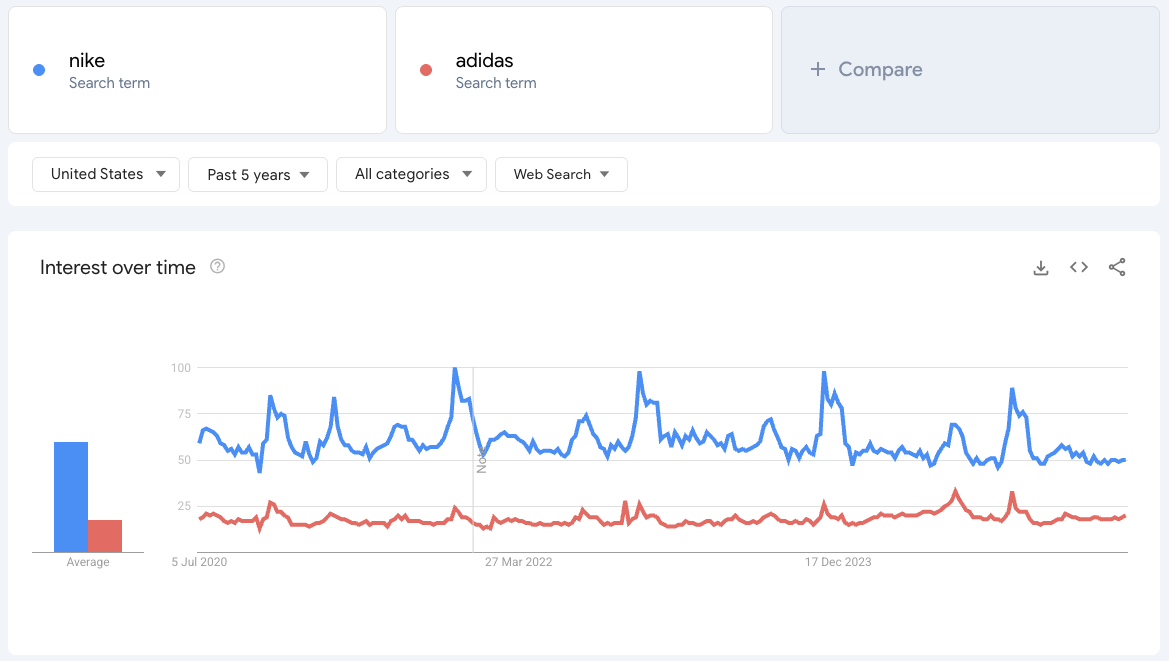Viewport: 1169px width, 661px height.
Task: Download the Interest over time data as CSV
Action: click(1041, 267)
